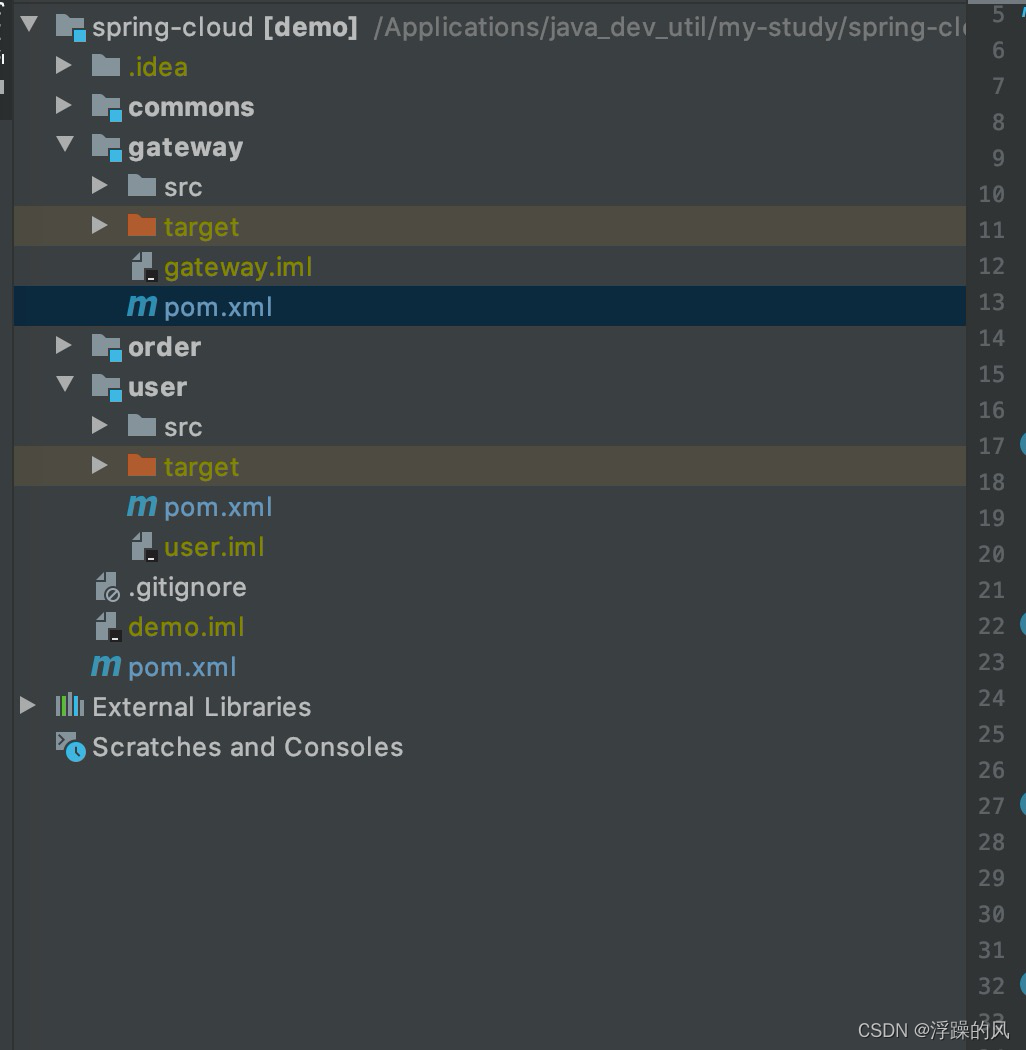Click editor gutter line number 20
This screenshot has height=1050, width=1026.
(991, 554)
